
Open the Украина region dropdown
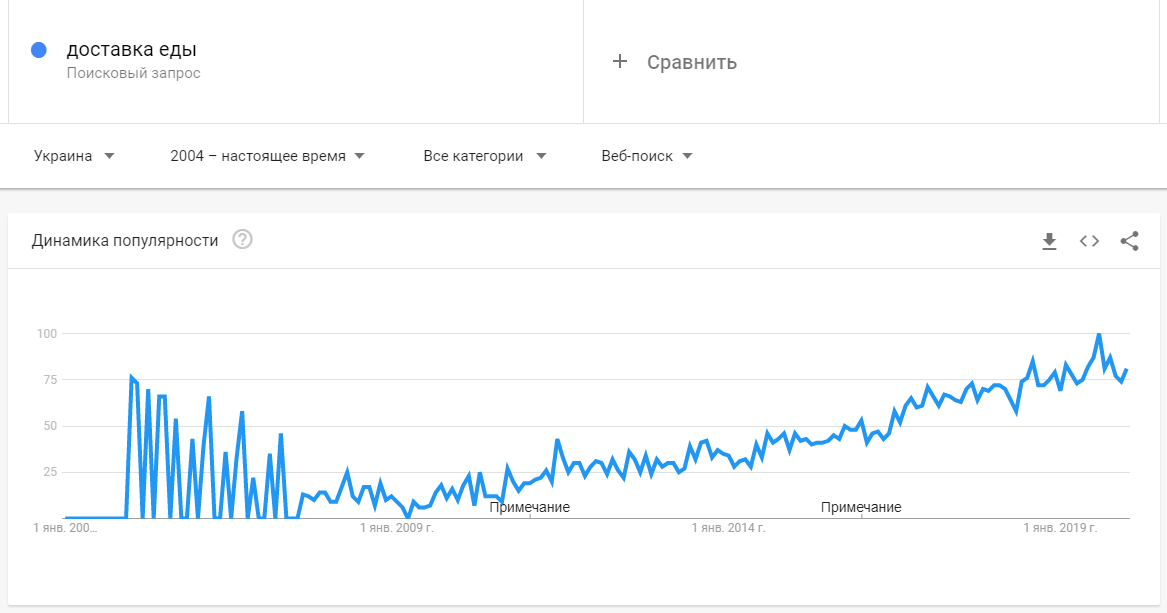74,156
